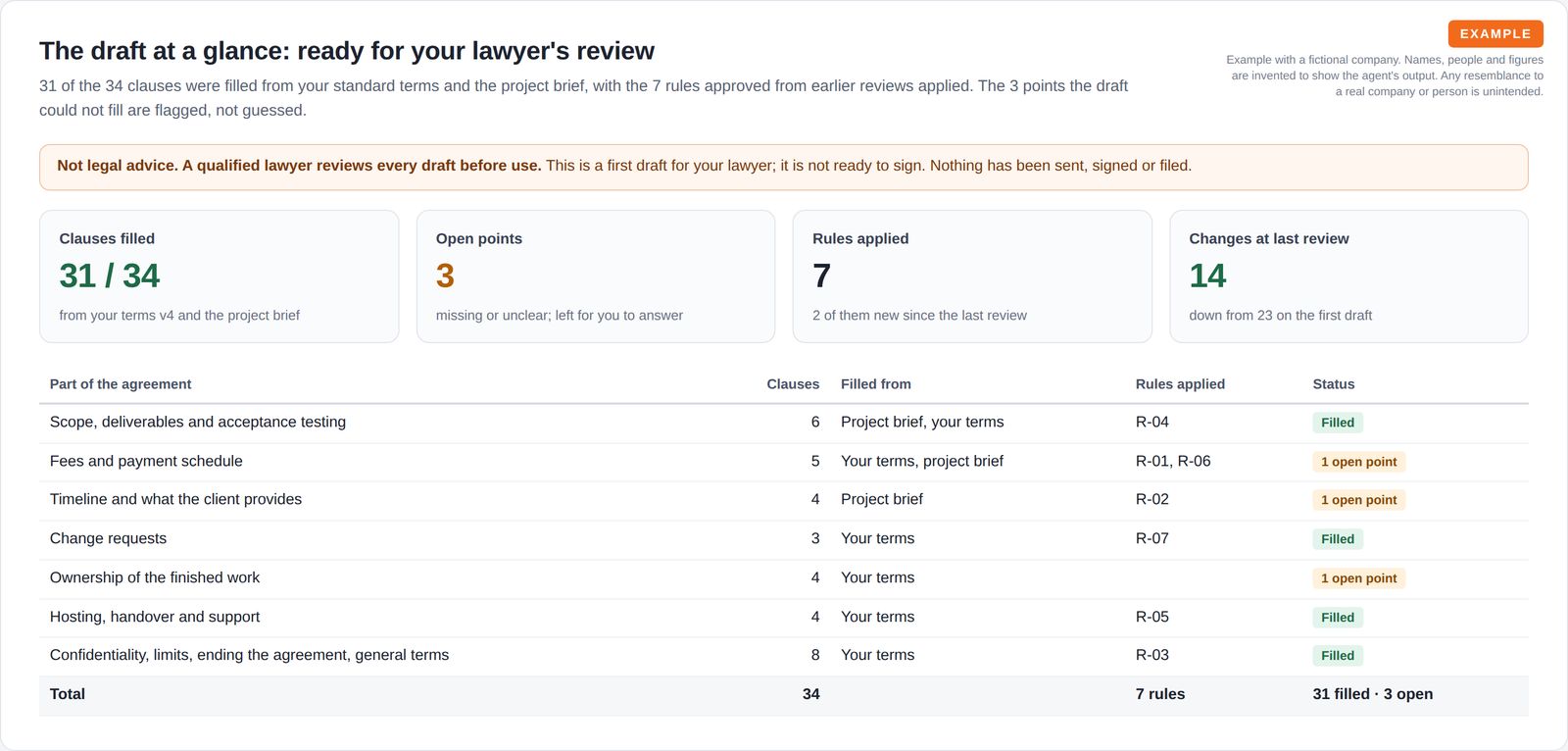
Task: Click '1 open point' badge for Ownership row
Action: pyautogui.click(x=1359, y=578)
